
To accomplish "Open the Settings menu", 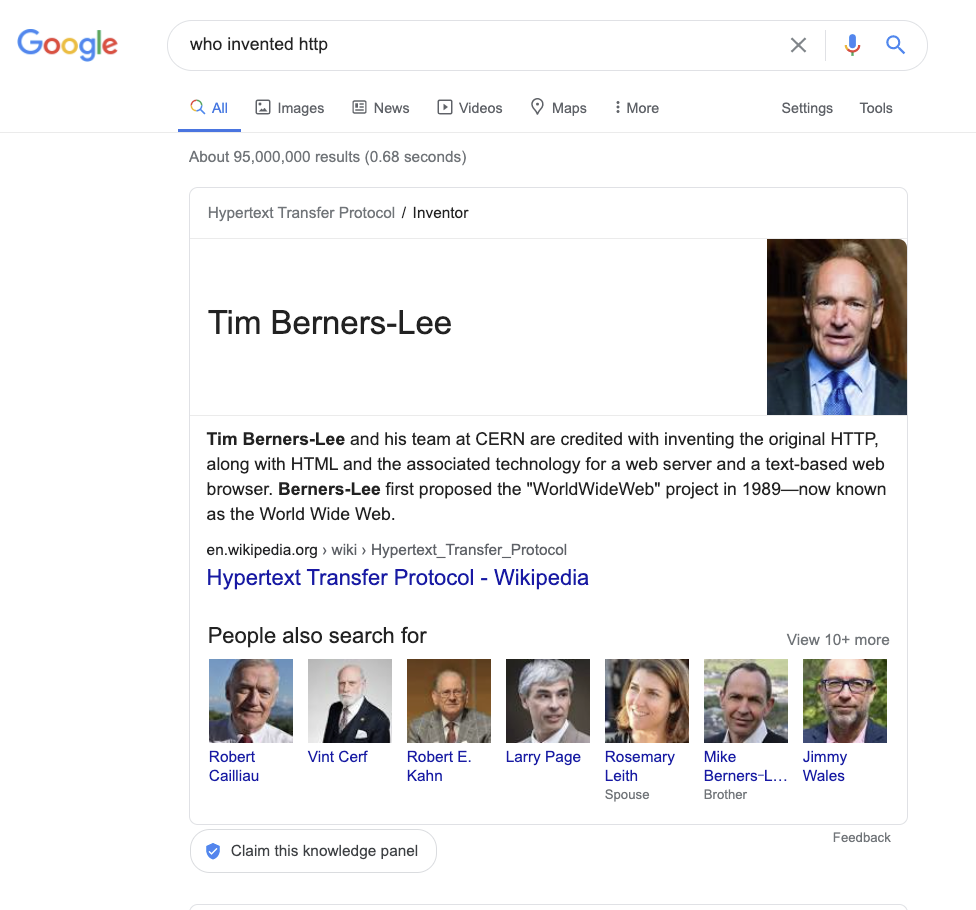I will pos(807,108).
